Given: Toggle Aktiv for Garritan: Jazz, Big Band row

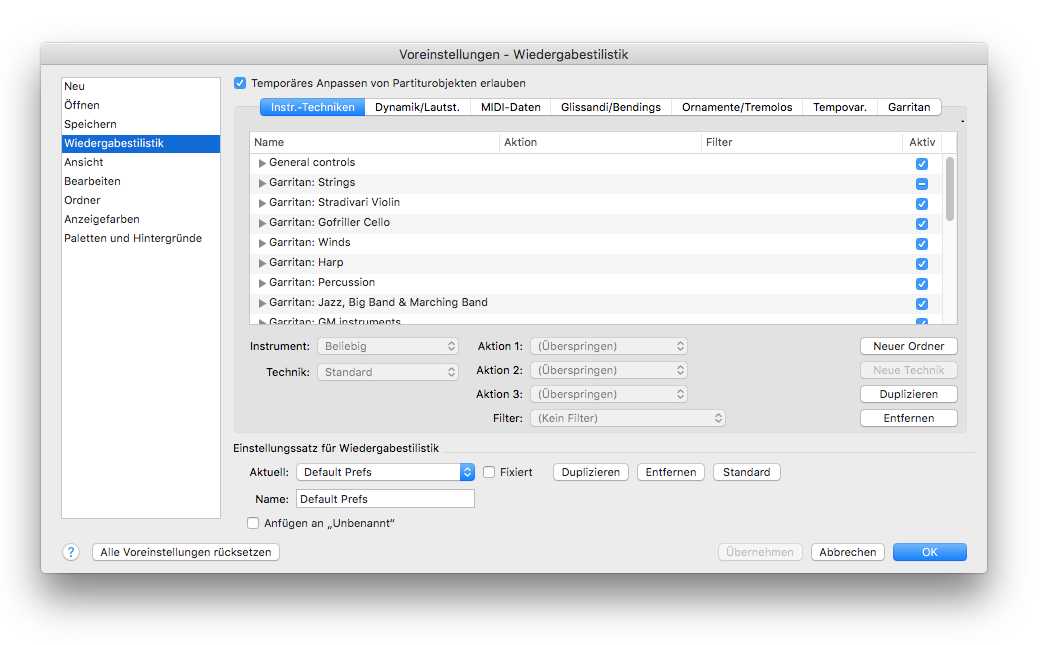Looking at the screenshot, I should point(922,304).
